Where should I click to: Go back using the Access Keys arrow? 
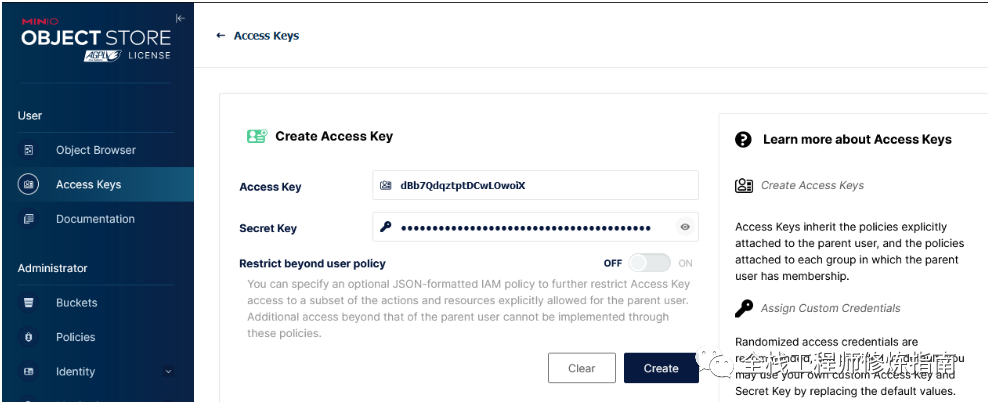220,35
